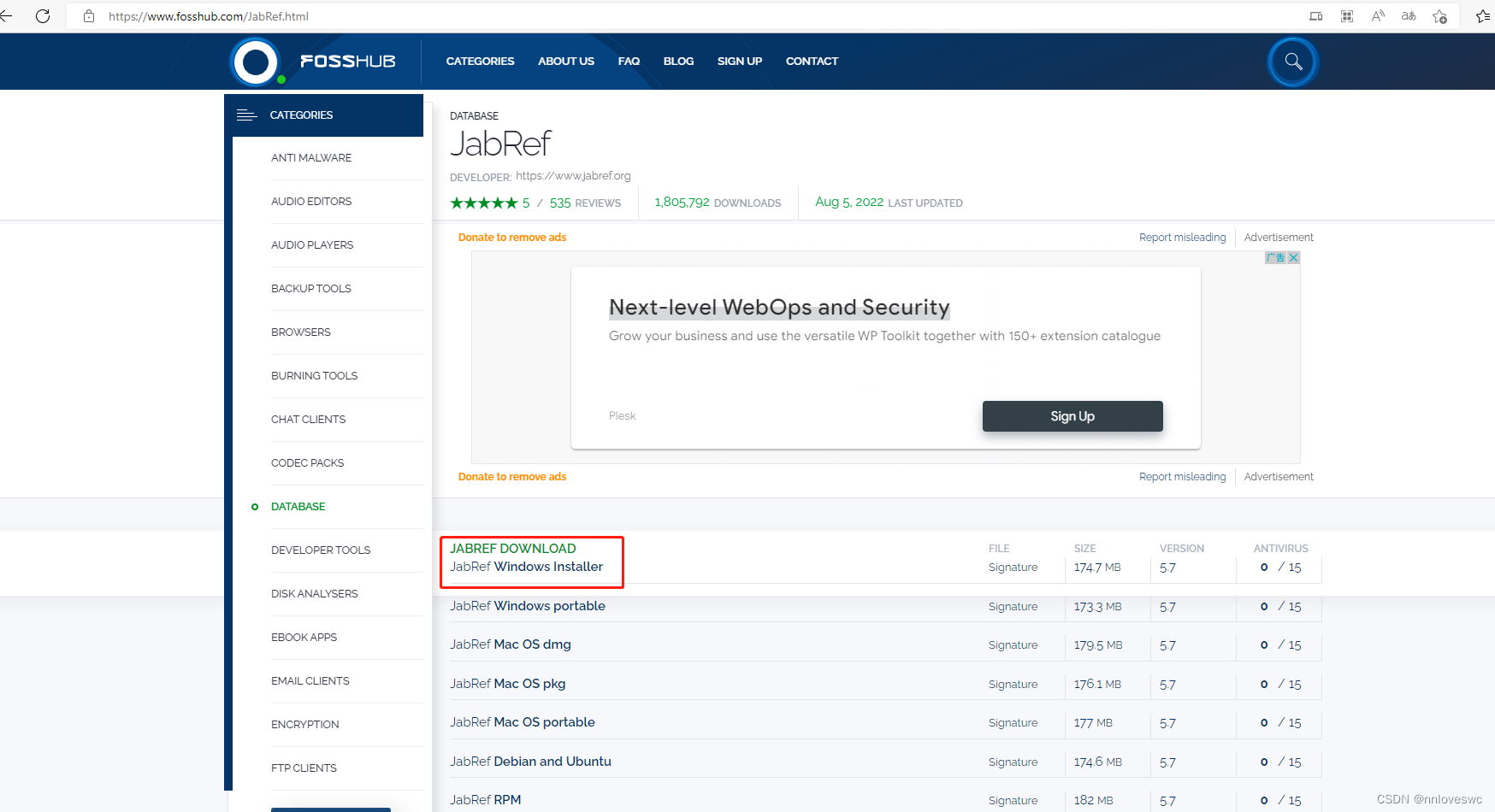View antivirus result for Mac OS portable

(1280, 723)
